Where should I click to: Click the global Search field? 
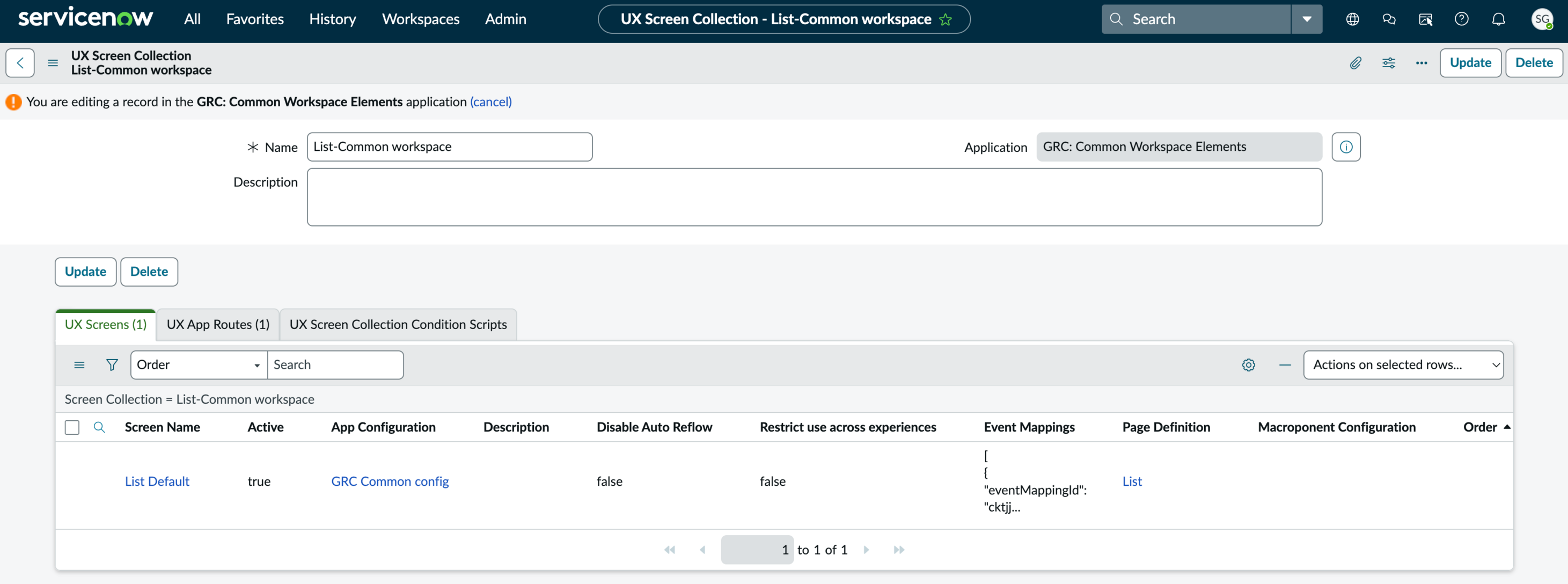tap(1196, 19)
